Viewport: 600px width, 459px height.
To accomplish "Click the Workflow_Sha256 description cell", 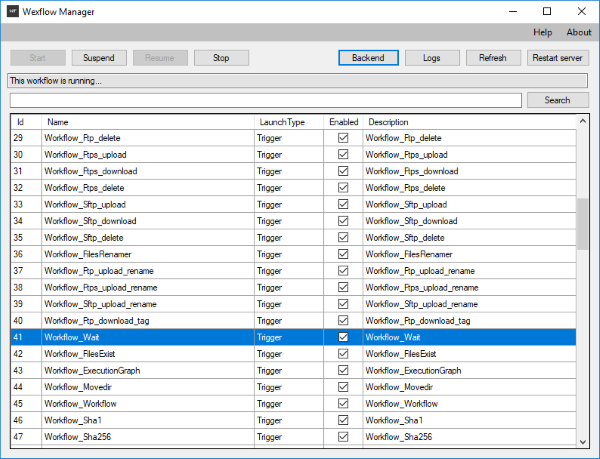I will coord(469,437).
